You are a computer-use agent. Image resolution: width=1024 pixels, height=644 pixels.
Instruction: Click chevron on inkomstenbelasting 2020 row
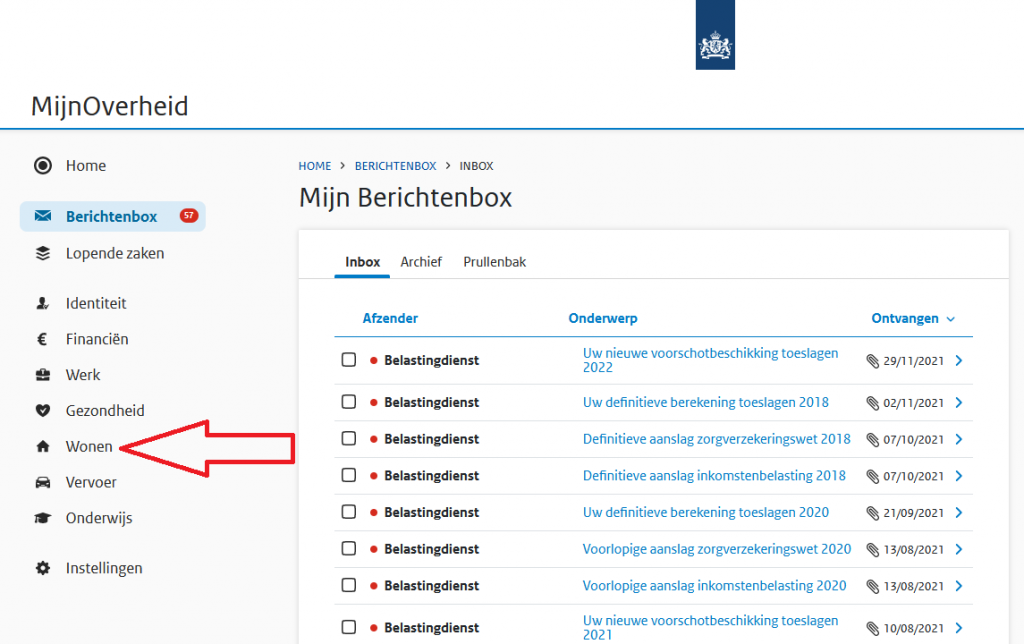click(959, 585)
